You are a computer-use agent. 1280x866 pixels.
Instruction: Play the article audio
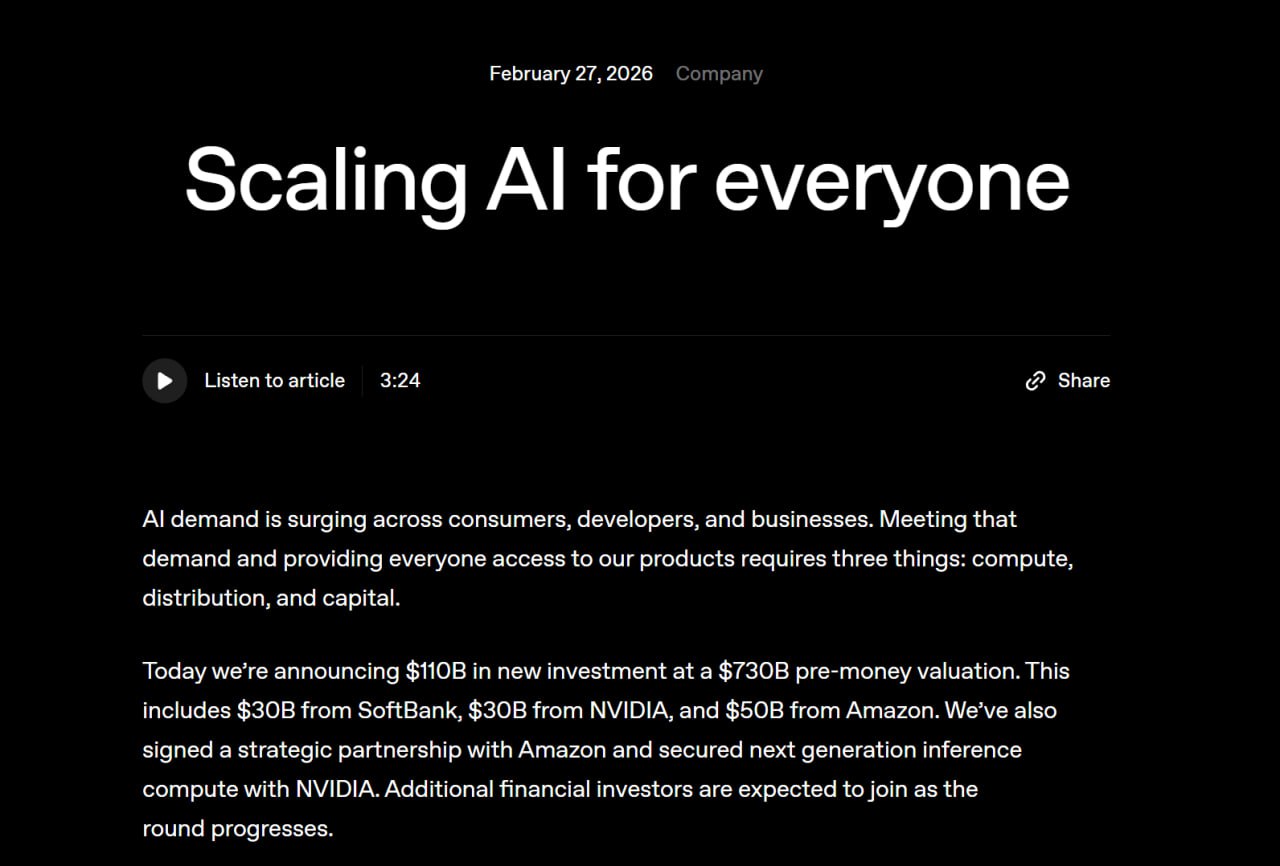(x=165, y=381)
